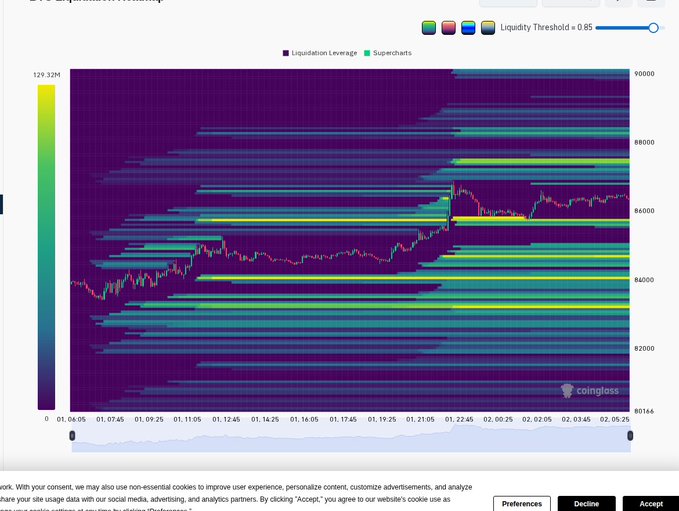Click the 80166 price axis label
This screenshot has width=679, height=511.
(644, 411)
